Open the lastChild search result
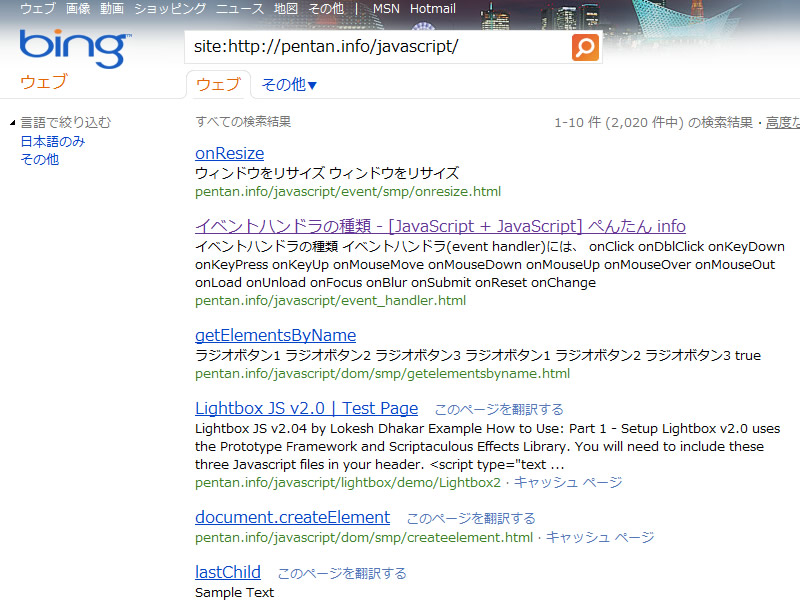This screenshot has width=800, height=600. tap(228, 572)
